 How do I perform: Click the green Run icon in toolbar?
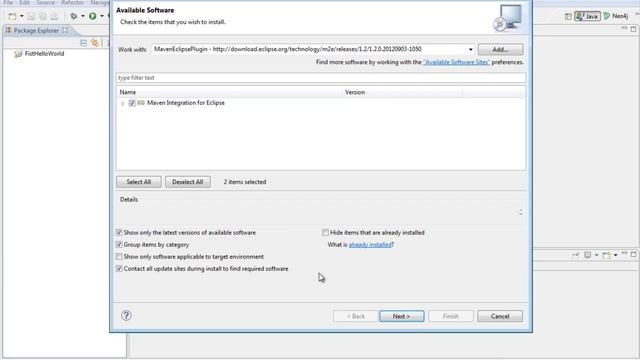click(x=93, y=16)
